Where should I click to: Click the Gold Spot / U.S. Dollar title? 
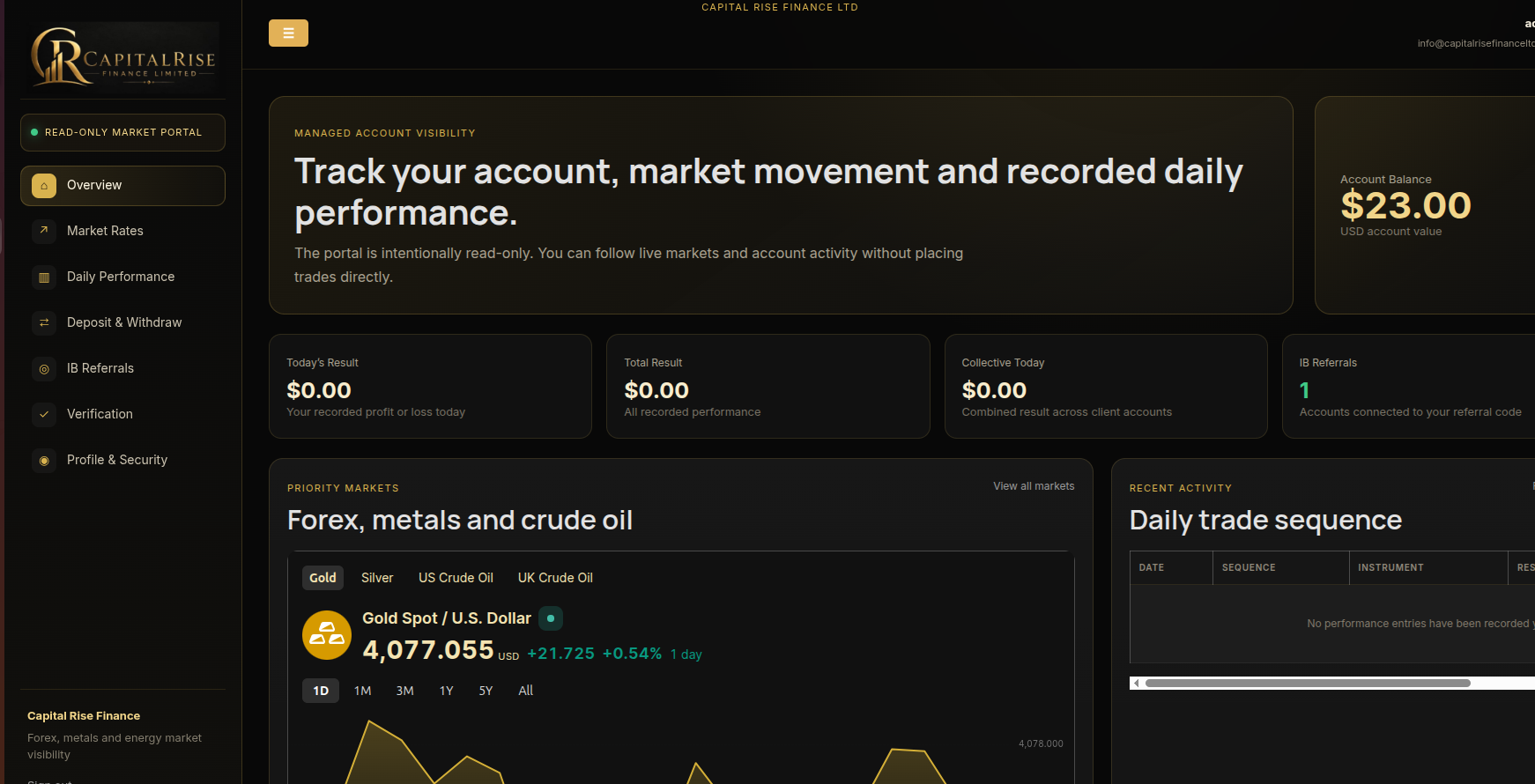[447, 618]
